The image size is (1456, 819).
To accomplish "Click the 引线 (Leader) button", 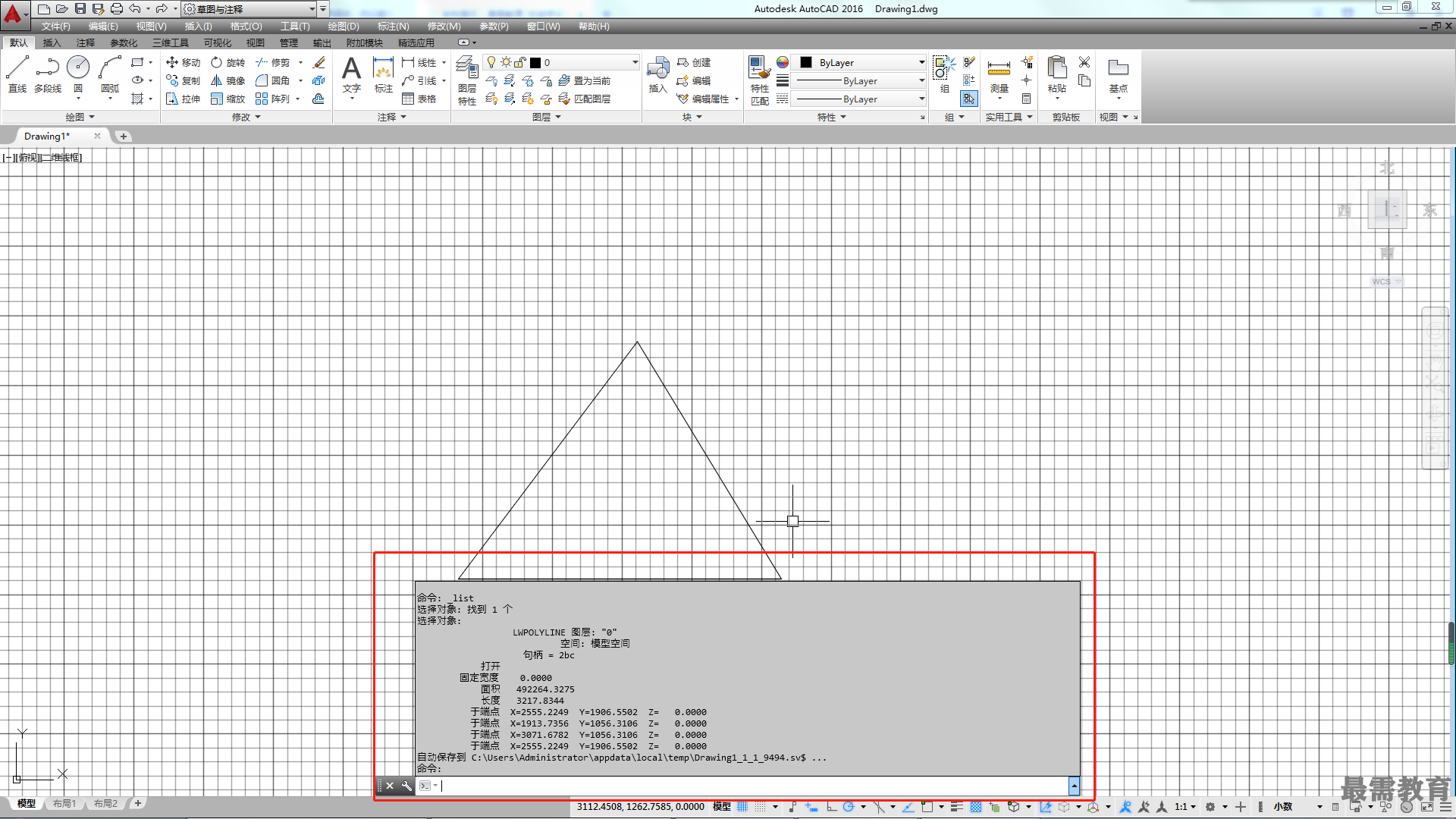I will click(419, 80).
